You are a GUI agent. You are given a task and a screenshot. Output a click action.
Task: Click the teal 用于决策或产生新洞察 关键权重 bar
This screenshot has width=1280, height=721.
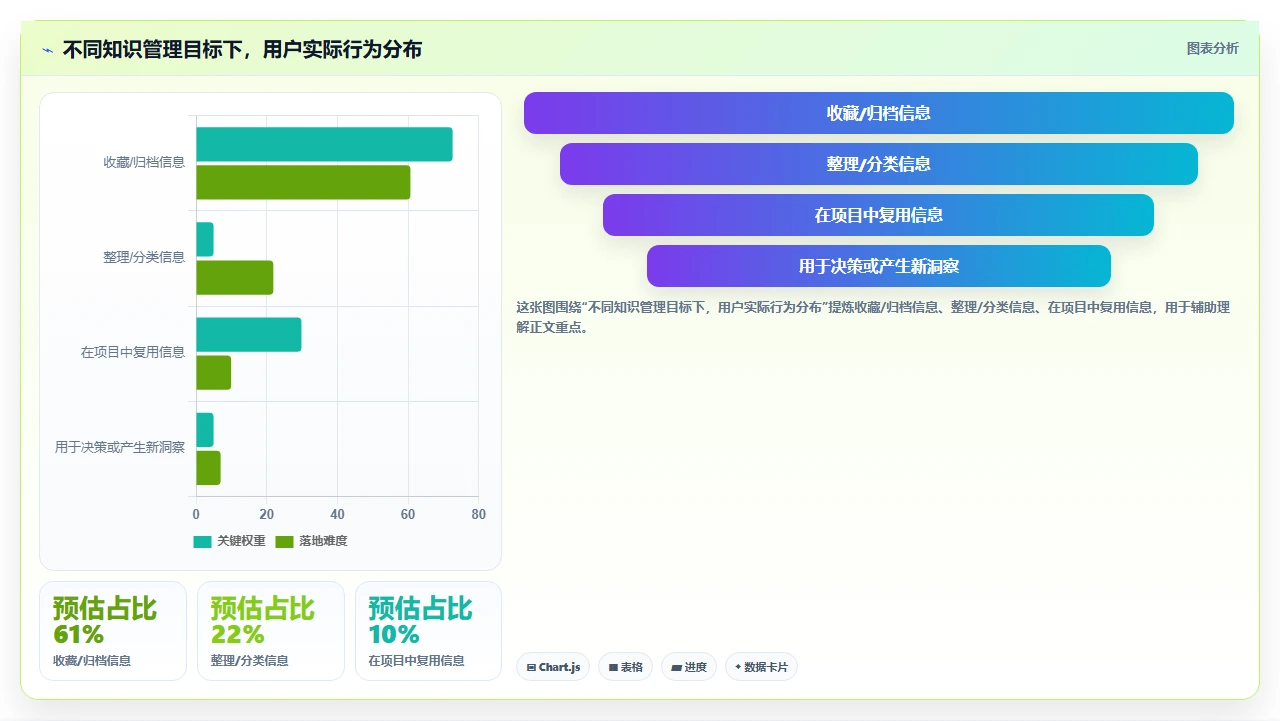click(204, 429)
